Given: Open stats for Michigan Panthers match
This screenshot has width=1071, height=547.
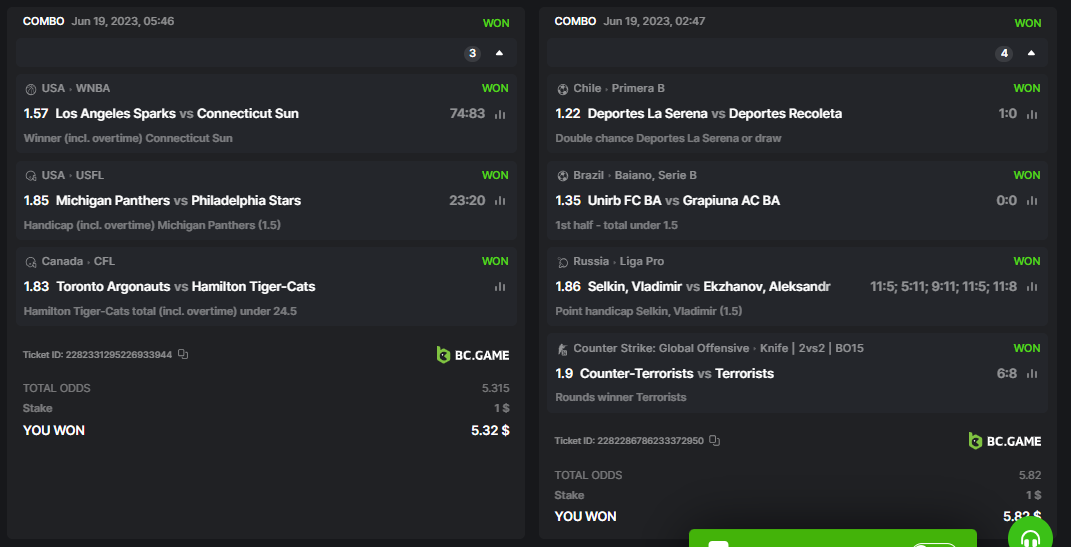Looking at the screenshot, I should [500, 201].
